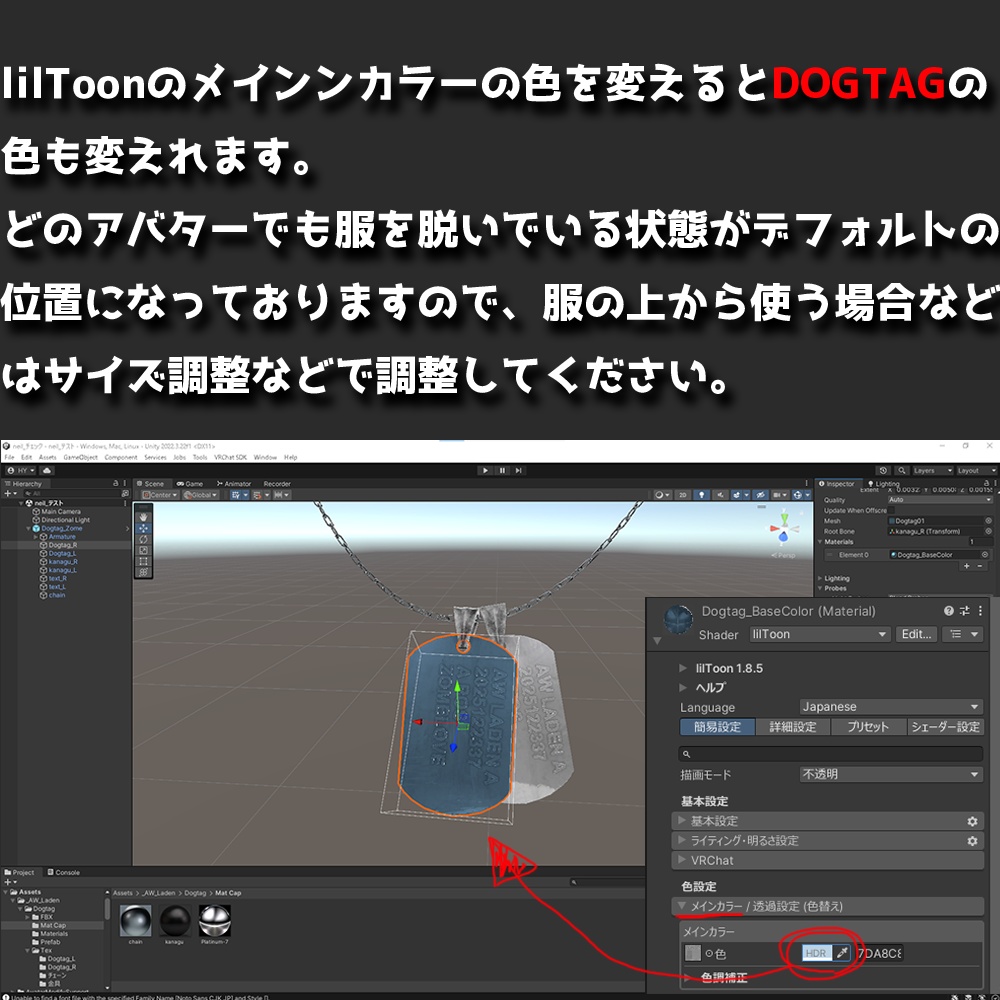This screenshot has height=1000, width=1000.
Task: Switch to the Game tab
Action: tap(190, 483)
